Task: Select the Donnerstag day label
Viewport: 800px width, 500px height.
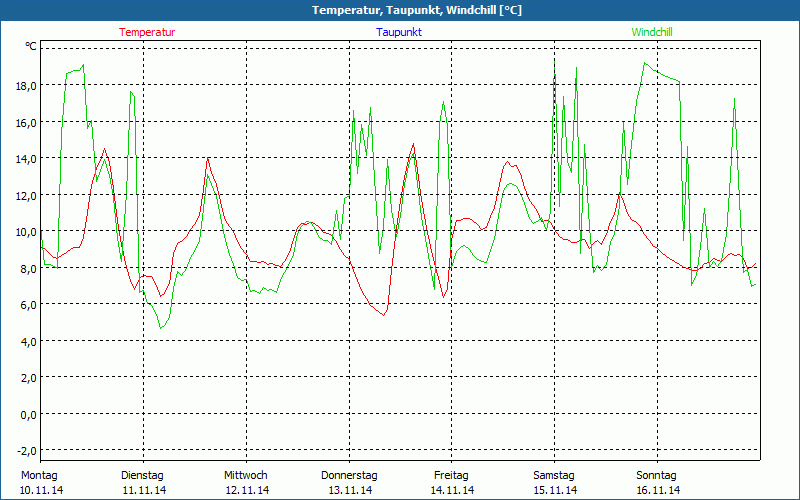Action: pyautogui.click(x=349, y=475)
